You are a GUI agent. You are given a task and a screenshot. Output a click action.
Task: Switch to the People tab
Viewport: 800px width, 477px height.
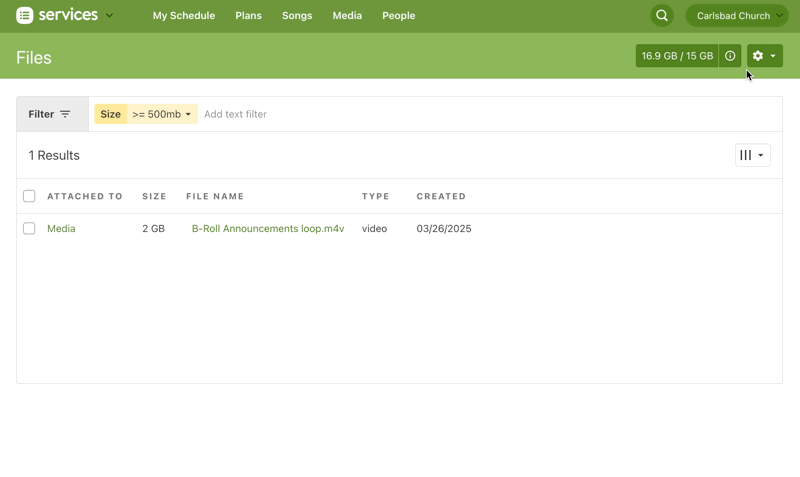pos(398,16)
